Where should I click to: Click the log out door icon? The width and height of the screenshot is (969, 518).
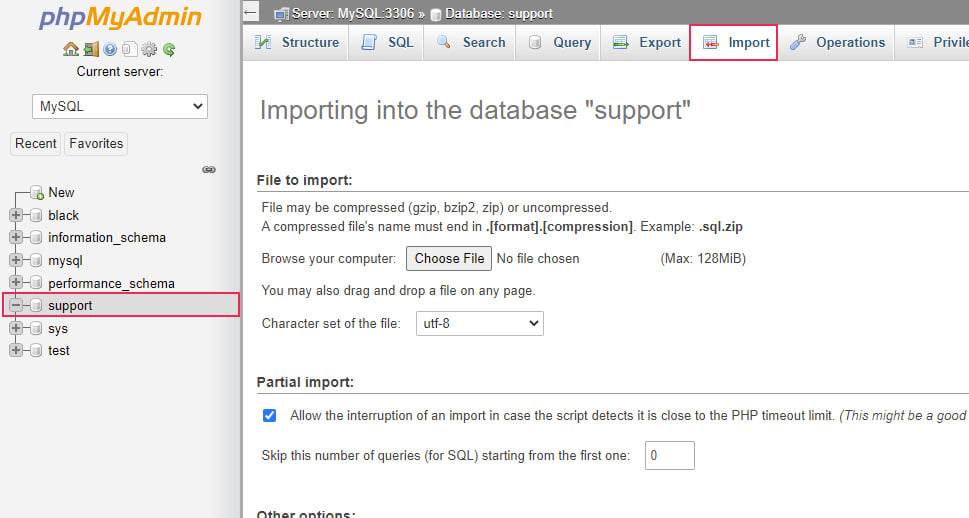91,49
